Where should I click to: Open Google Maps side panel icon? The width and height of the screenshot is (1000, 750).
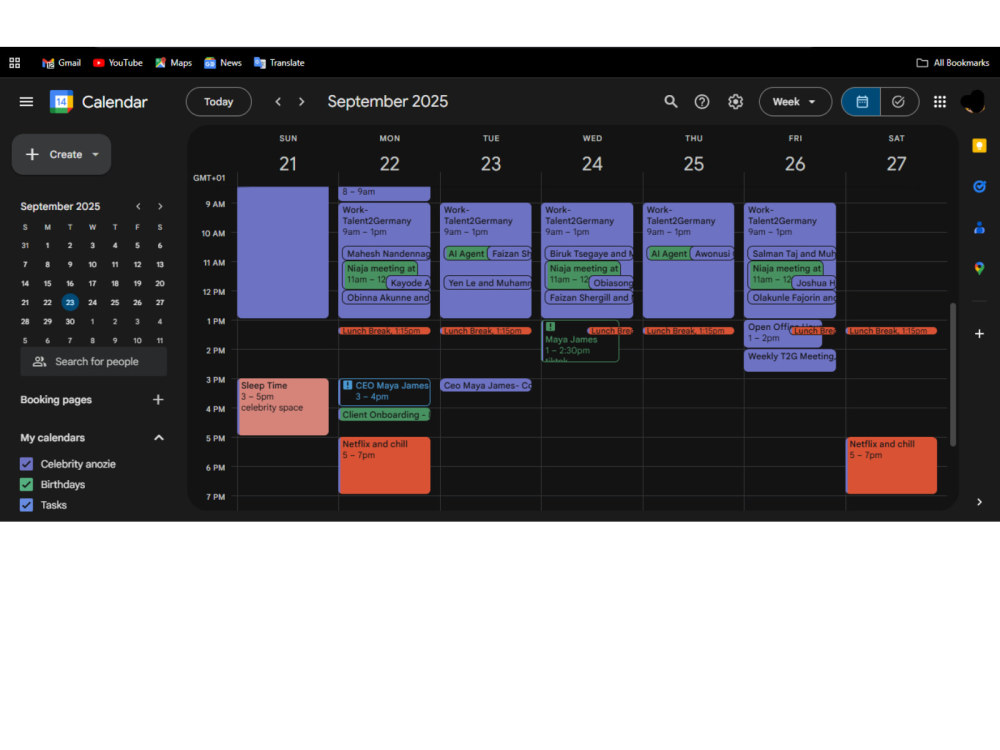coord(979,268)
